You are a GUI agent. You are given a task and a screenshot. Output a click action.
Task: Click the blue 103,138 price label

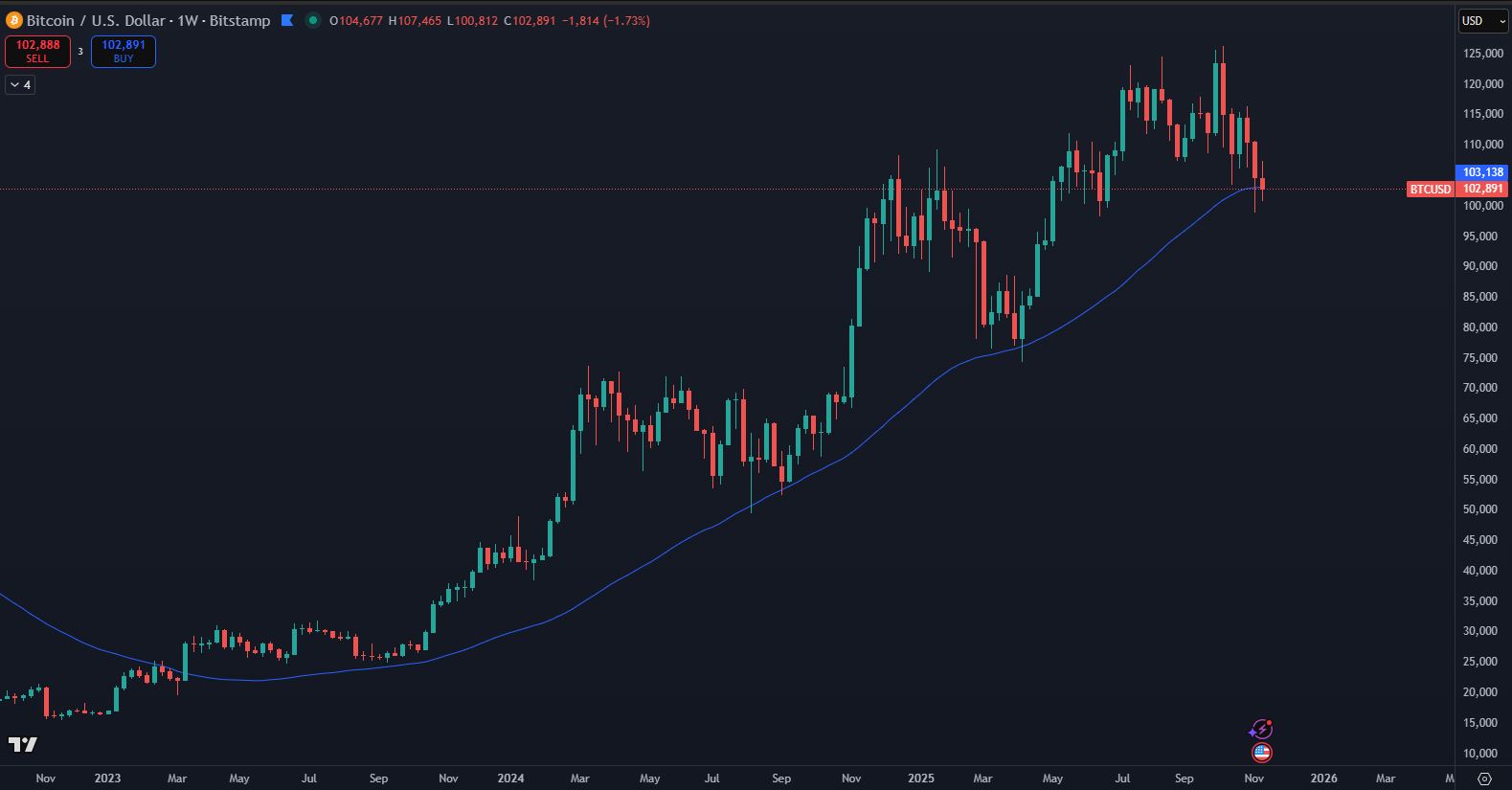click(x=1482, y=172)
